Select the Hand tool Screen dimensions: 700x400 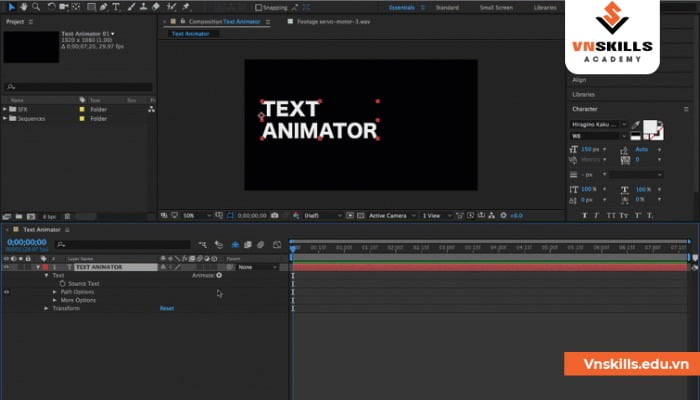point(21,7)
